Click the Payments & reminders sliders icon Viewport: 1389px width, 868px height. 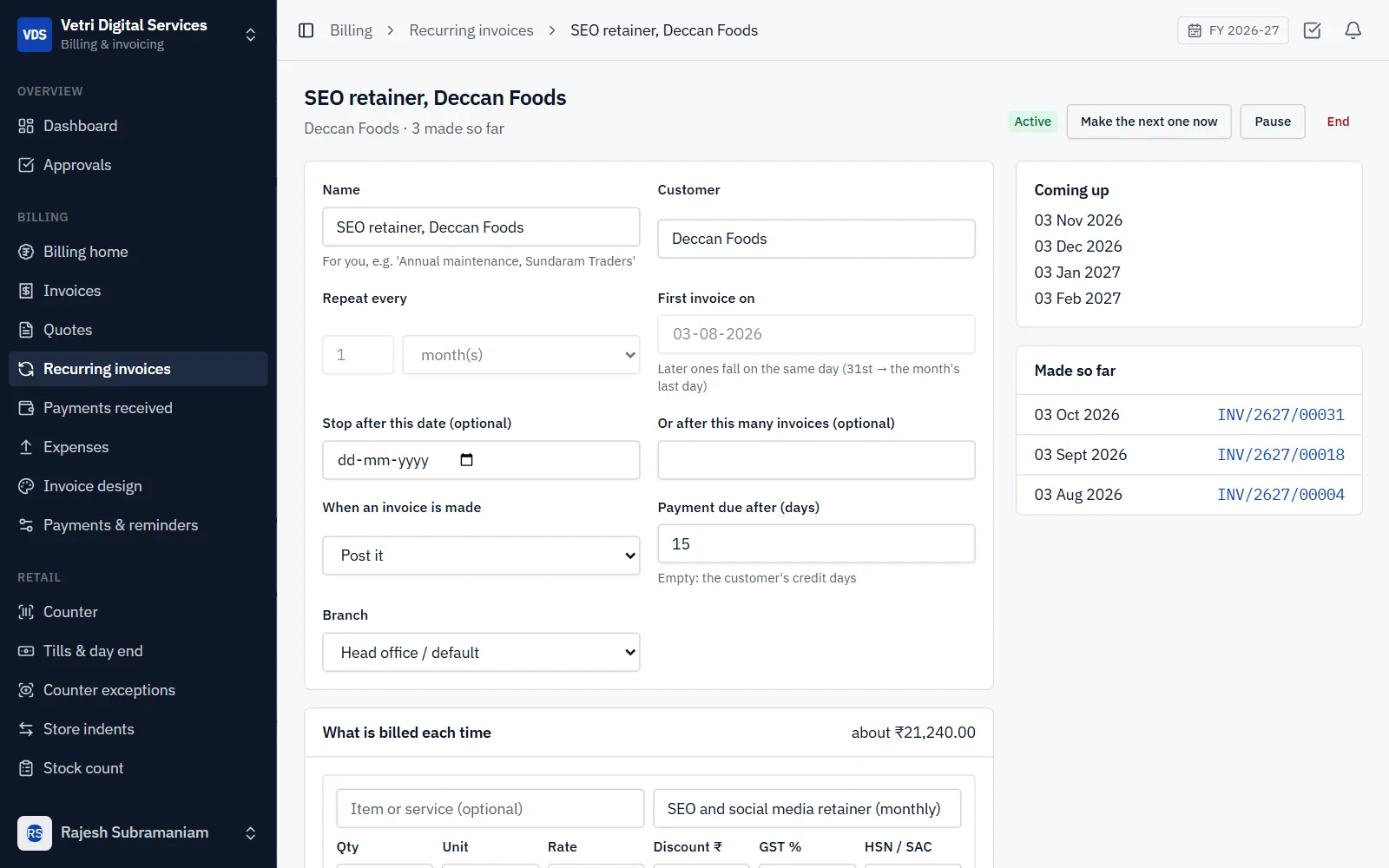(x=26, y=525)
